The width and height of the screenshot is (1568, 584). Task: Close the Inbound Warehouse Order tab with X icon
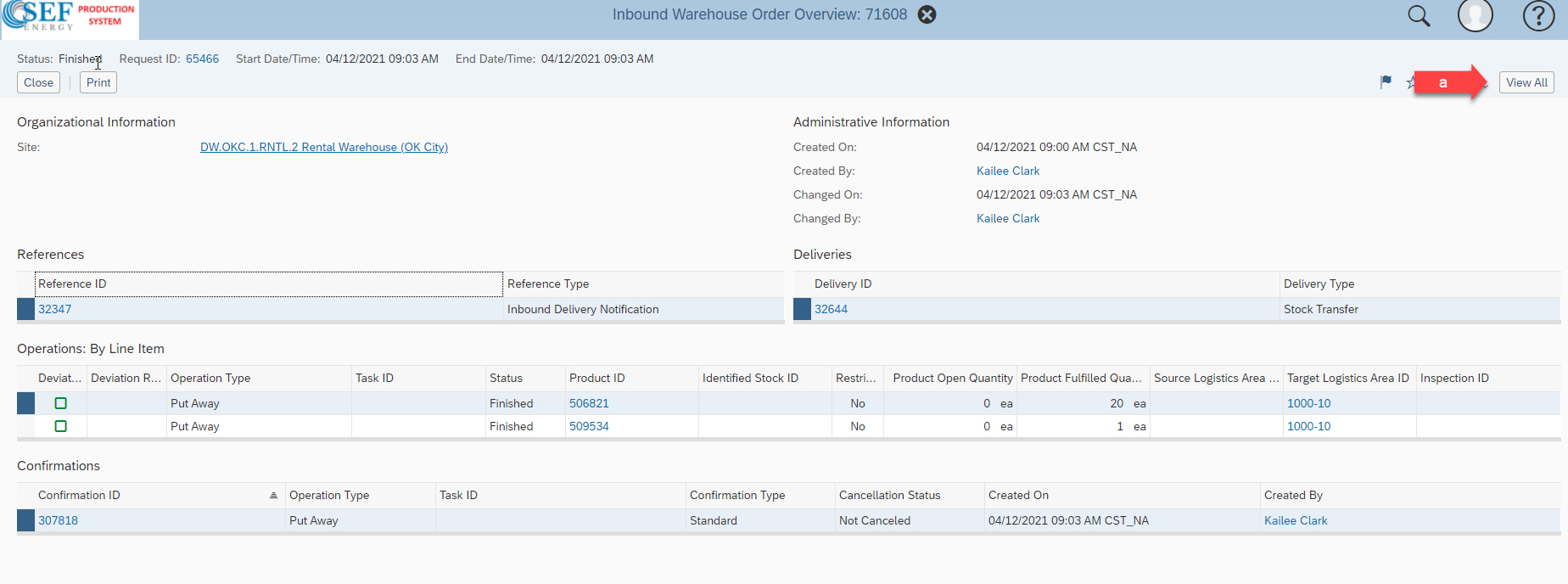coord(927,14)
